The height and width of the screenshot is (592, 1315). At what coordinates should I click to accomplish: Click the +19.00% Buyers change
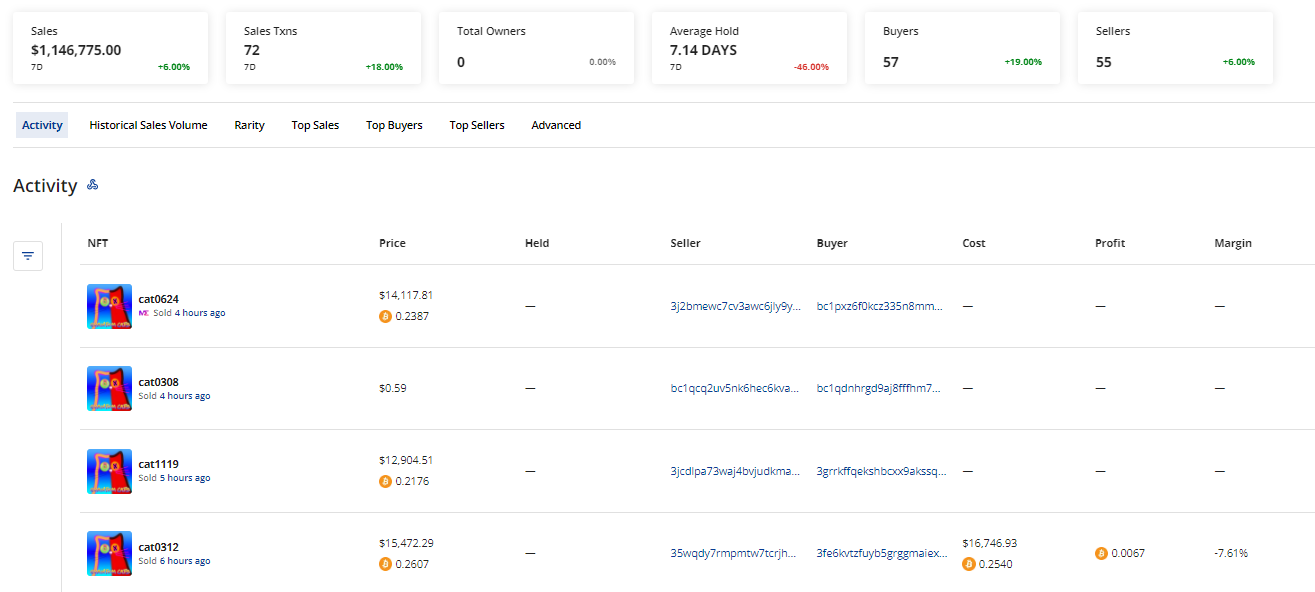[x=1023, y=62]
